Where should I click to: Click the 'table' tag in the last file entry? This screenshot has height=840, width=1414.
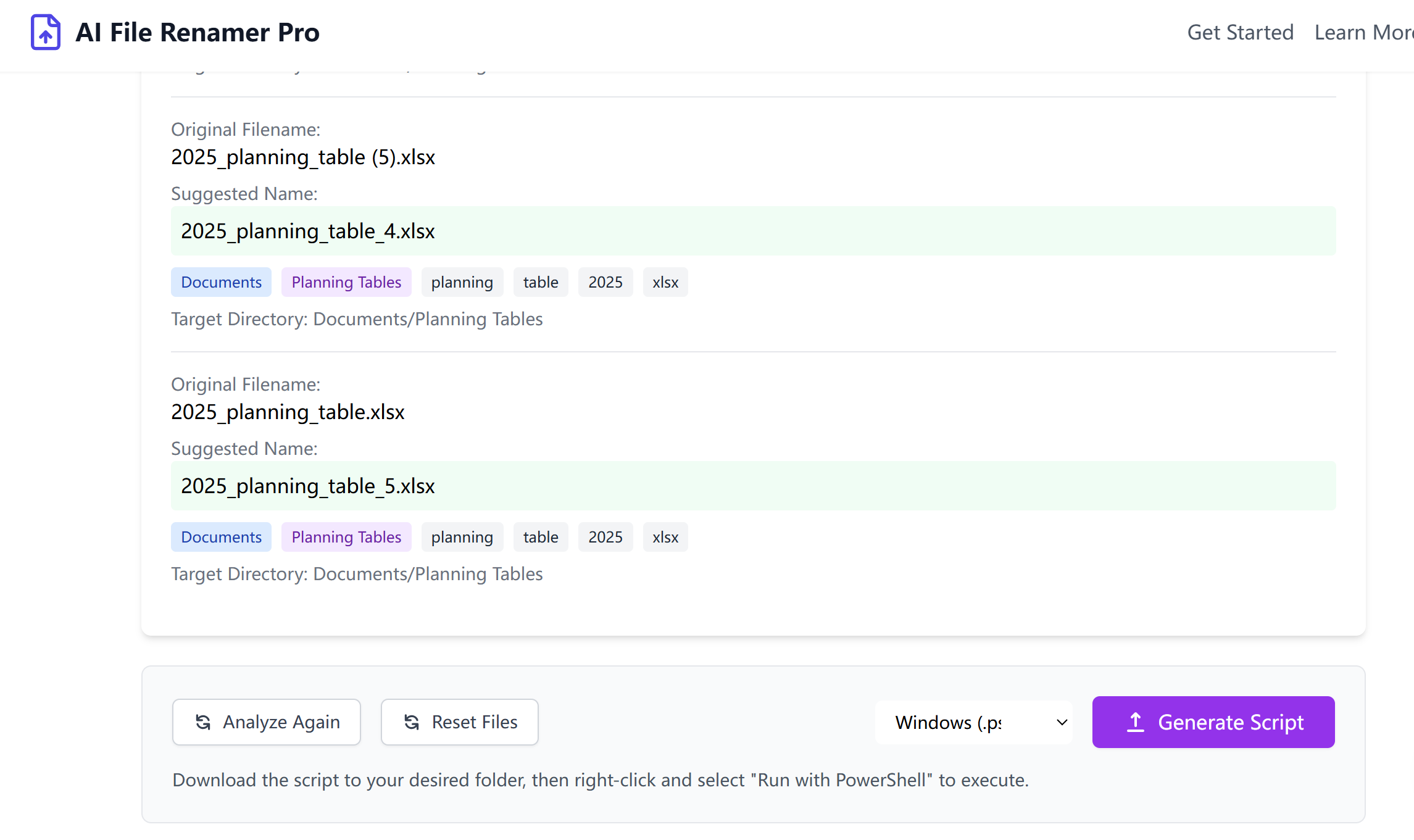pos(541,537)
